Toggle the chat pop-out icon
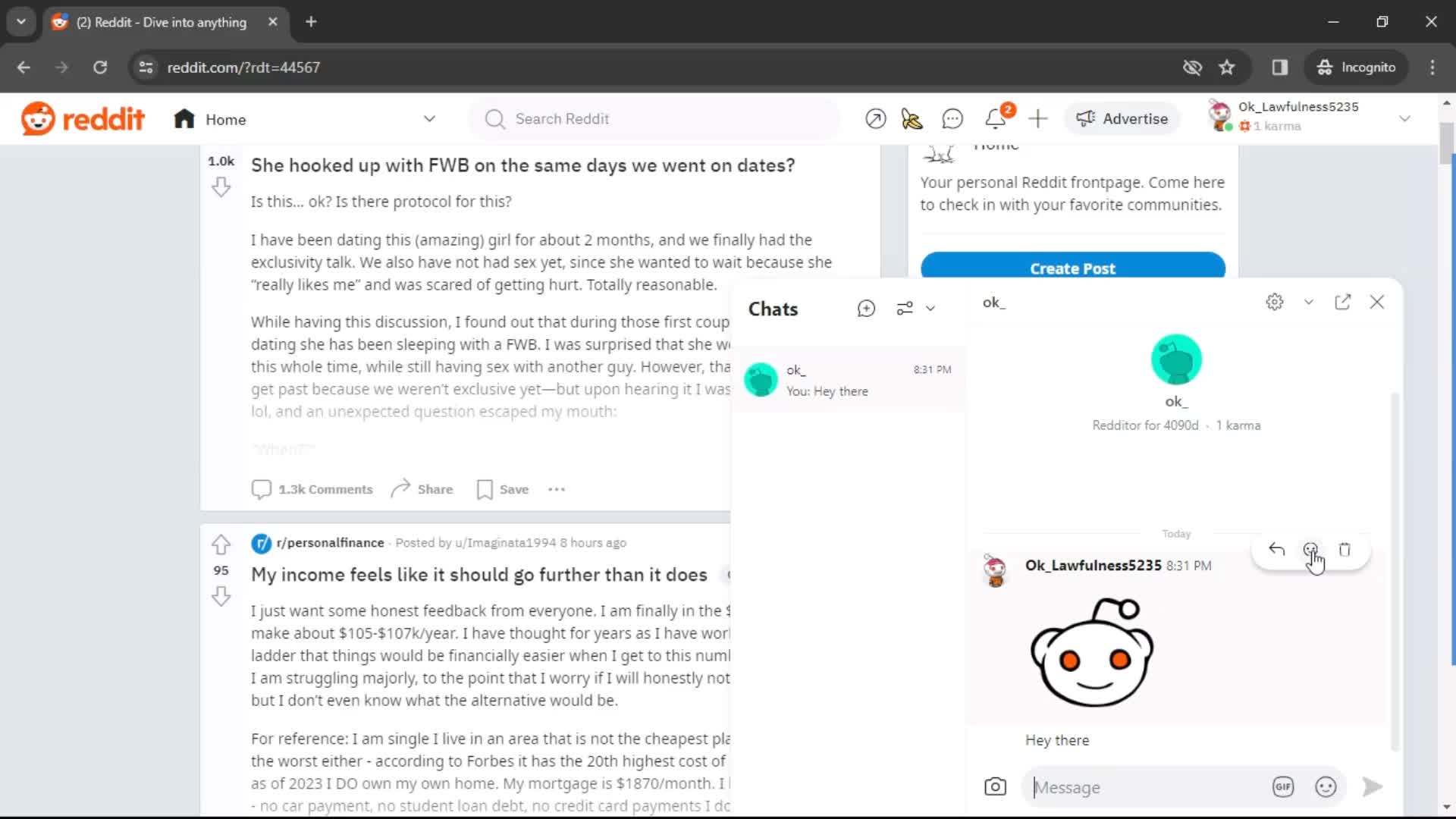 click(1343, 302)
